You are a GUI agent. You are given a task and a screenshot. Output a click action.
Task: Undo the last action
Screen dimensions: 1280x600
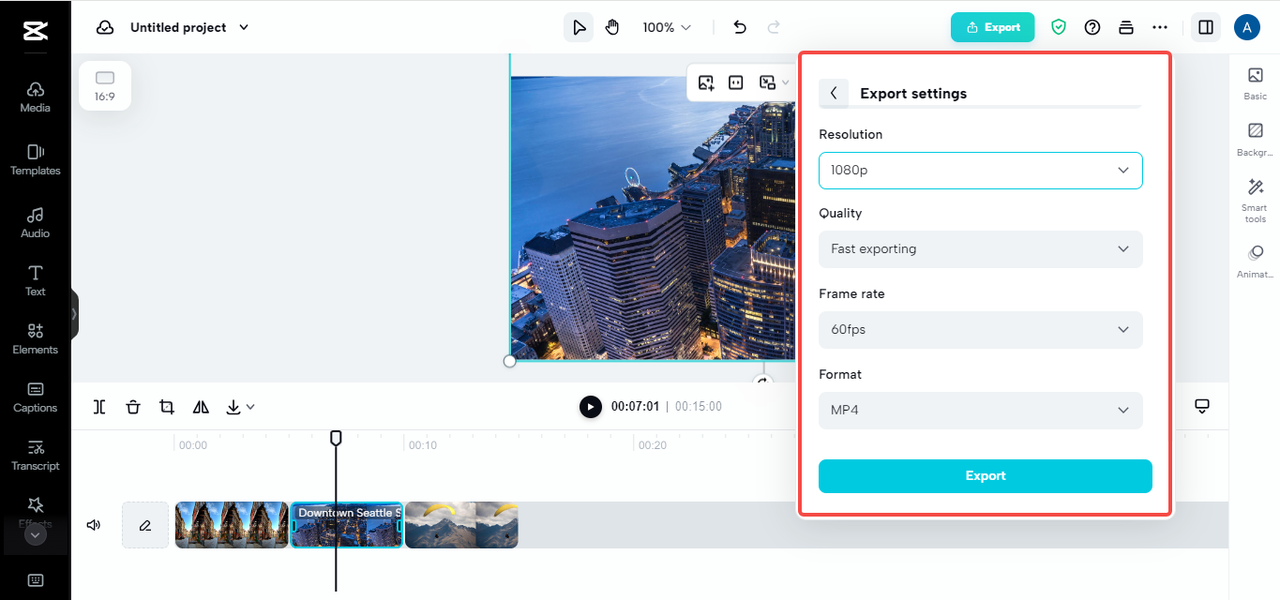point(740,28)
